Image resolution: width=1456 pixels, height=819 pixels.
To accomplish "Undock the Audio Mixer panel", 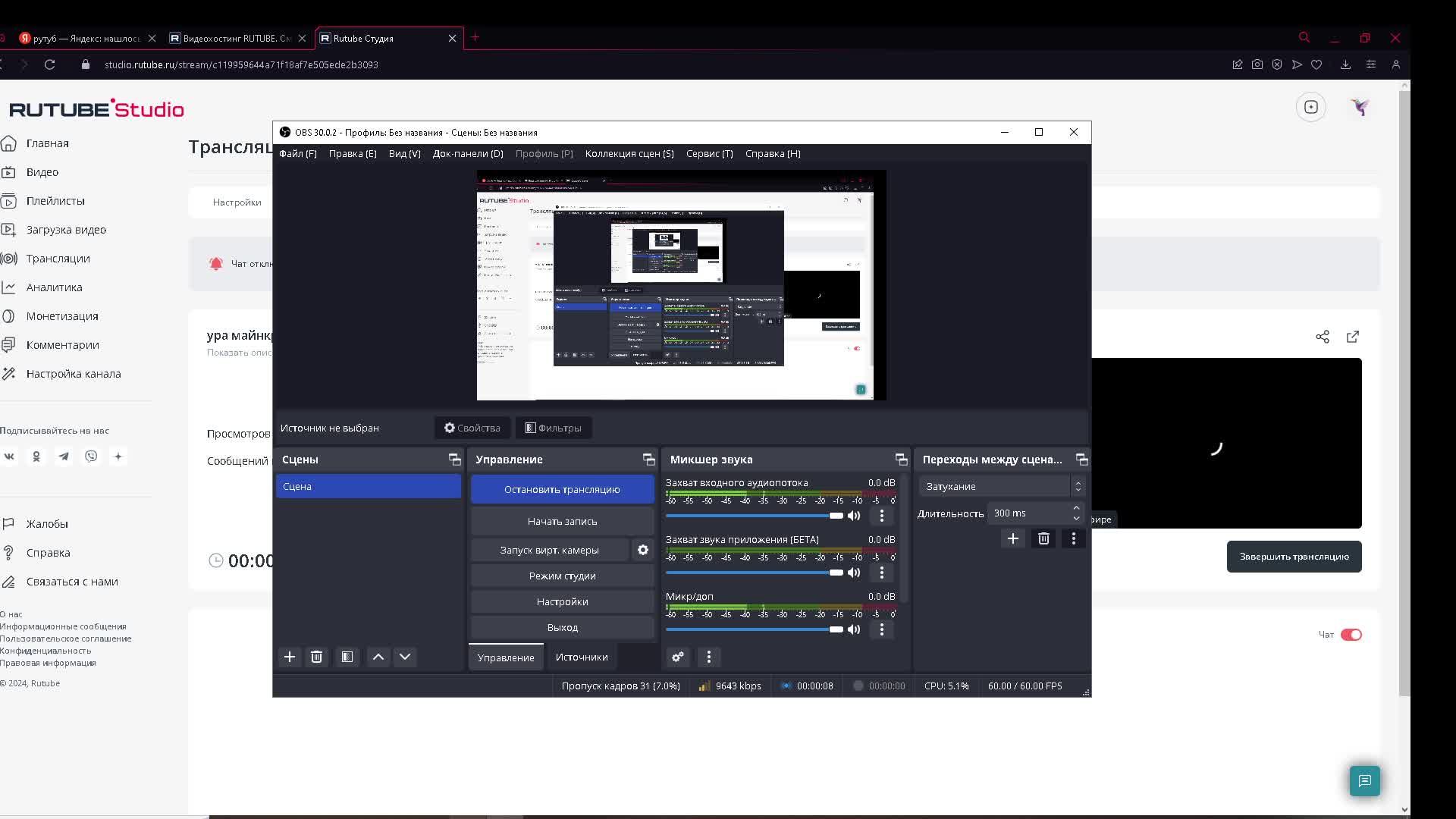I will tap(901, 460).
